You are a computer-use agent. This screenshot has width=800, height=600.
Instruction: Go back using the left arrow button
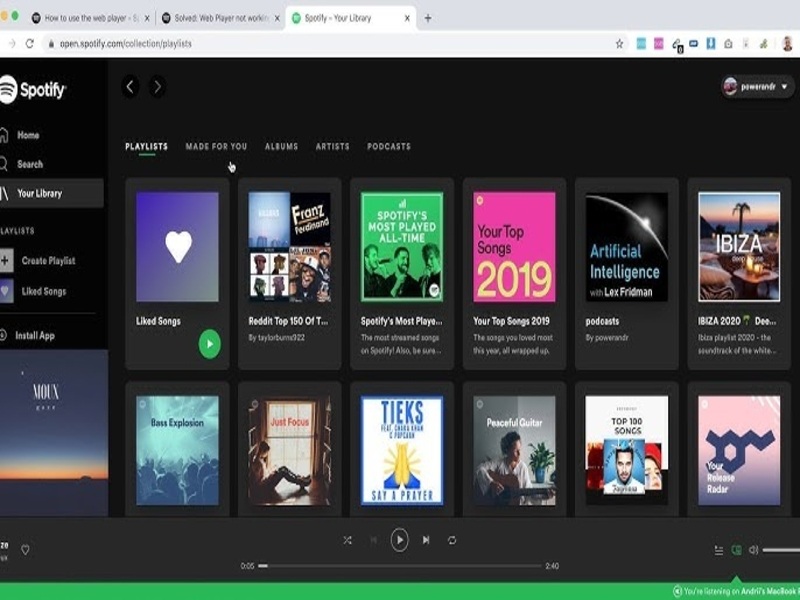[130, 87]
